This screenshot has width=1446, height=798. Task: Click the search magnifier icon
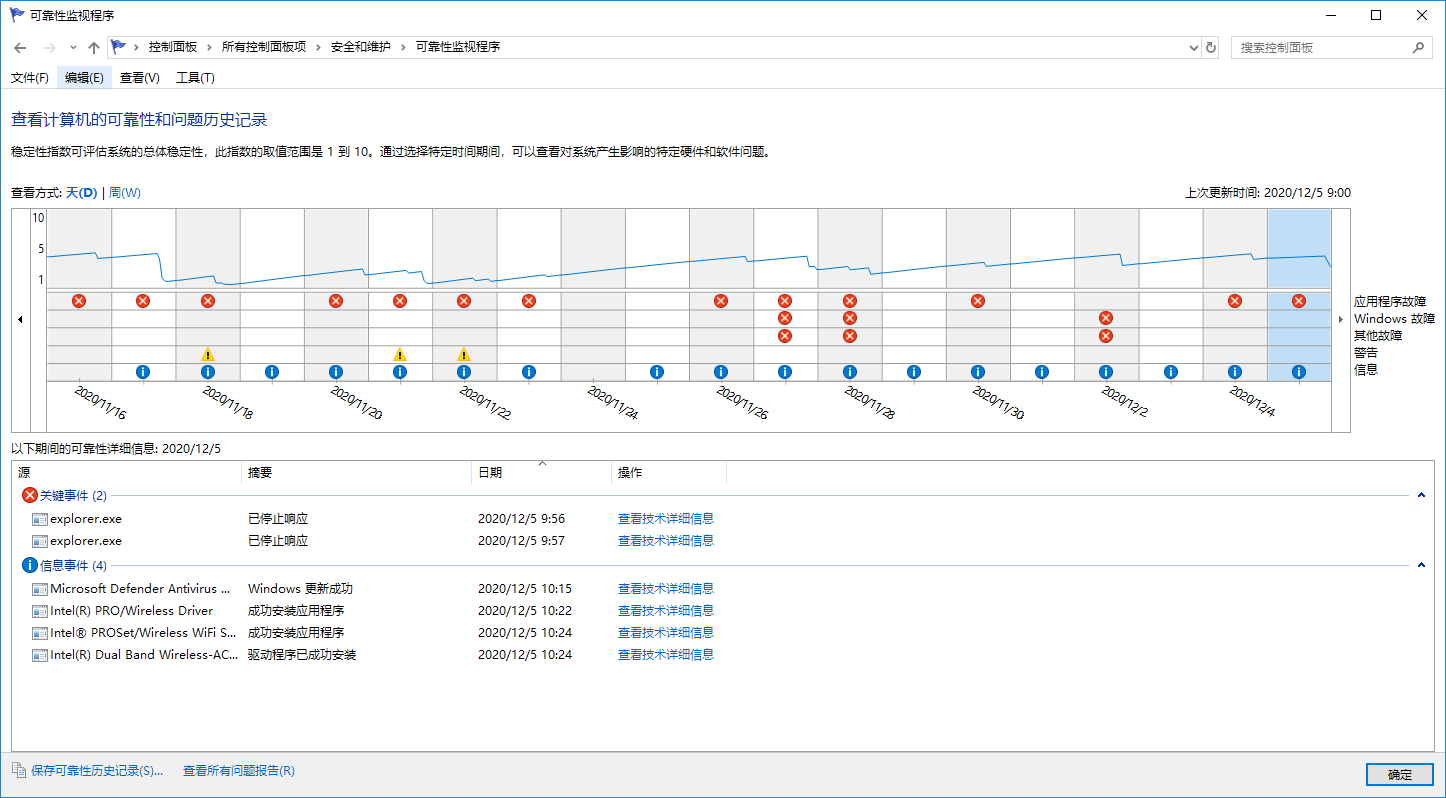1418,47
